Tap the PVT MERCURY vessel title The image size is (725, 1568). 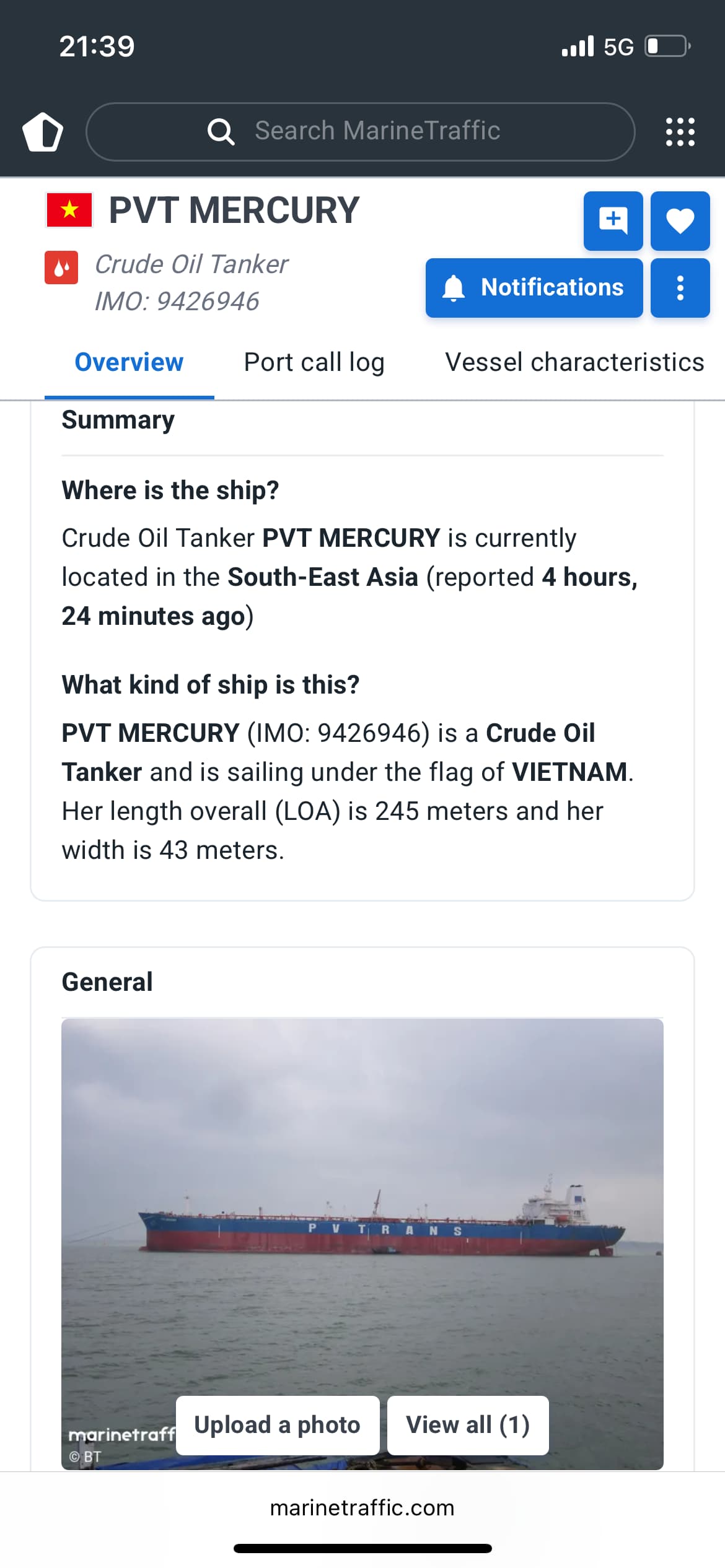234,210
